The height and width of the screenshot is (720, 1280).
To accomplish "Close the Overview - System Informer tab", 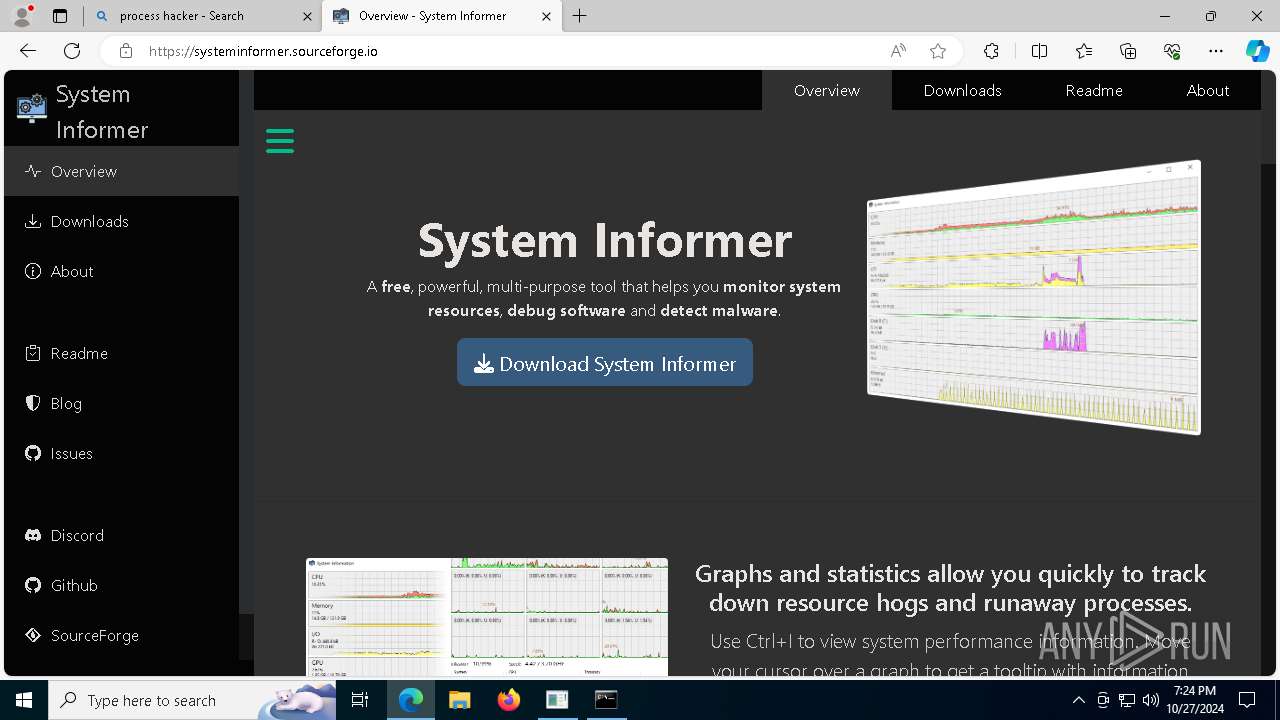I will click(546, 16).
